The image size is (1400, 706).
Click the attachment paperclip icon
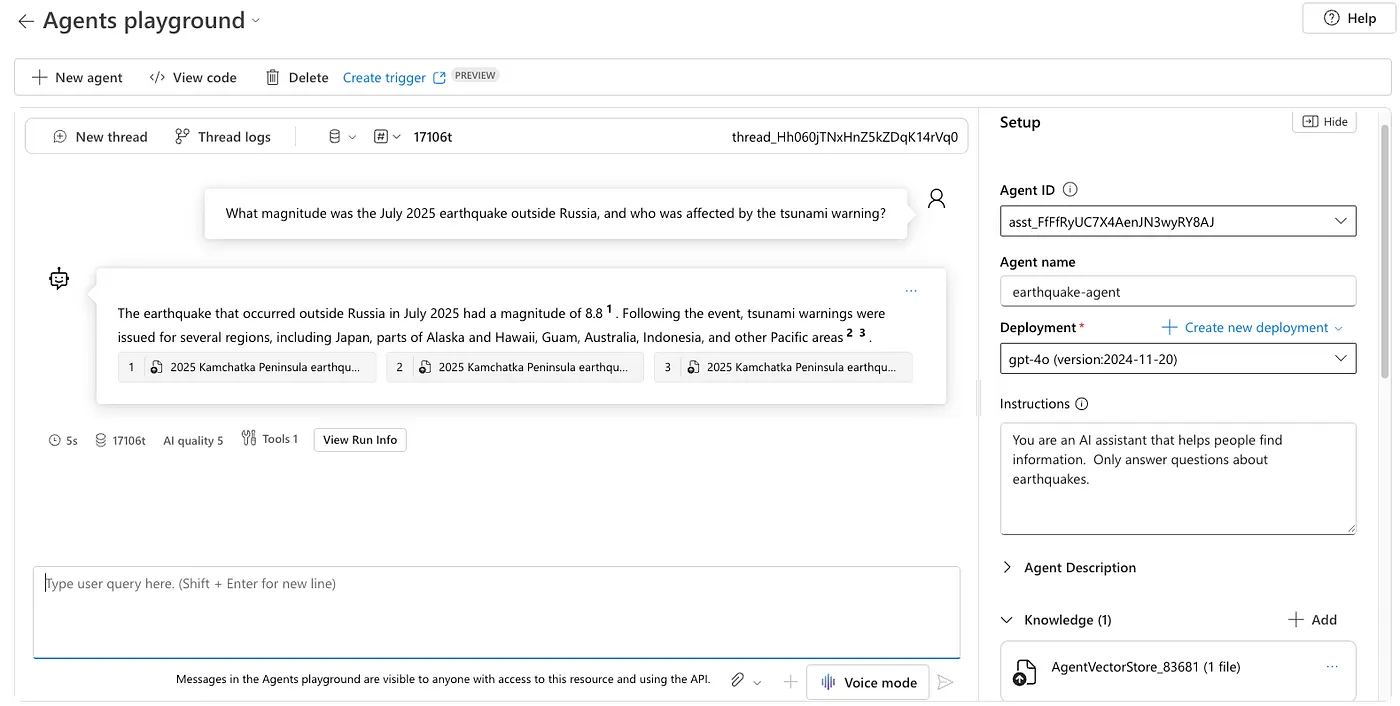[737, 681]
